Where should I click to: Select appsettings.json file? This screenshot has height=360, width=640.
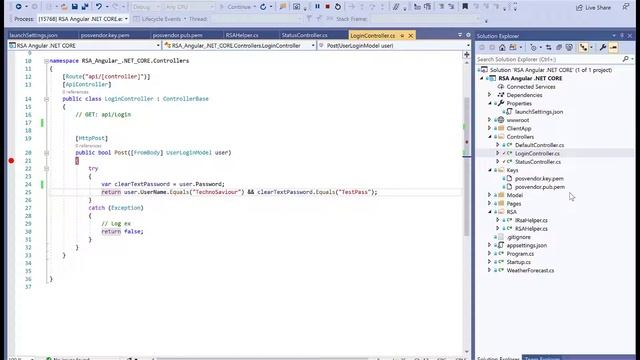(x=527, y=245)
